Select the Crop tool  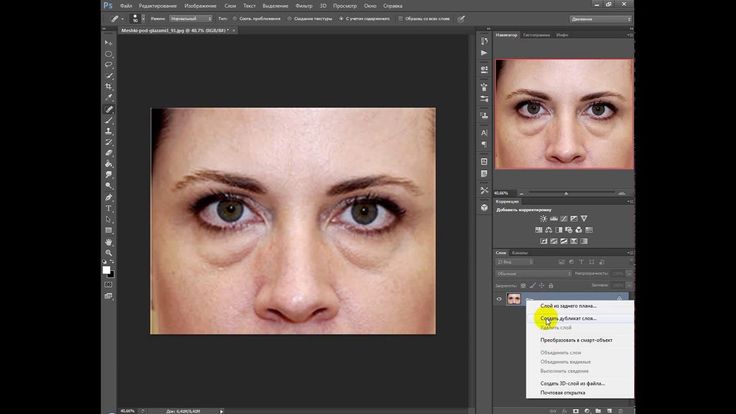click(108, 87)
